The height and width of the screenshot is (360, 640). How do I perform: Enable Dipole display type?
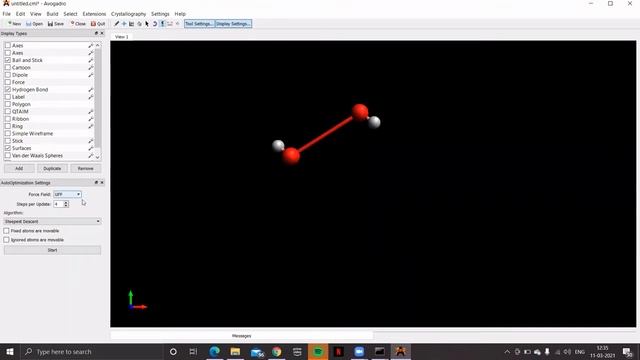click(x=8, y=75)
